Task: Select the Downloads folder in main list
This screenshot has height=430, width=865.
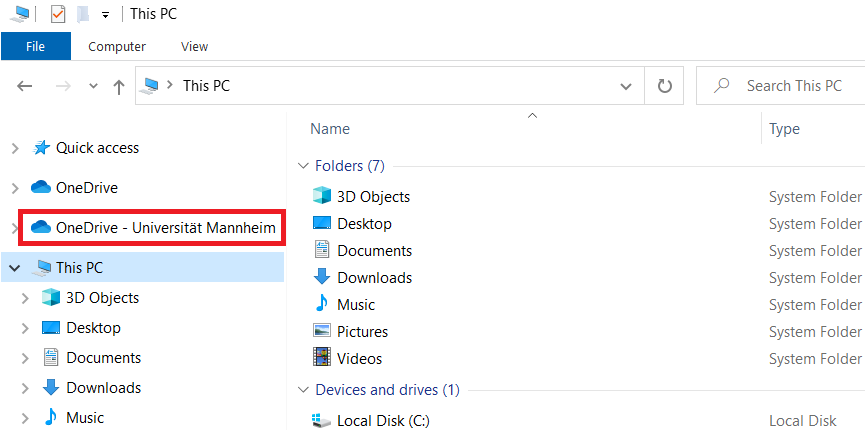Action: (x=375, y=277)
